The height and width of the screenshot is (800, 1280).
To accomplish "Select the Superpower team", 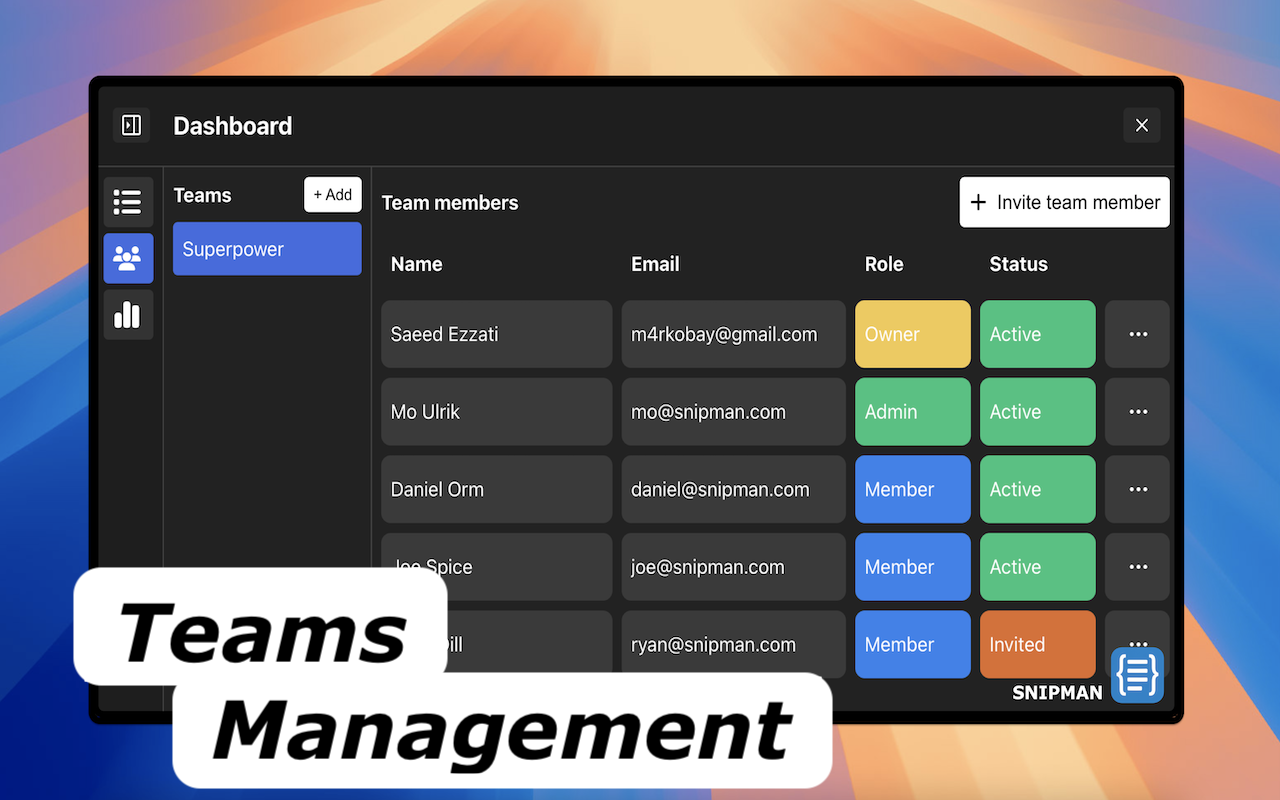I will click(x=267, y=249).
